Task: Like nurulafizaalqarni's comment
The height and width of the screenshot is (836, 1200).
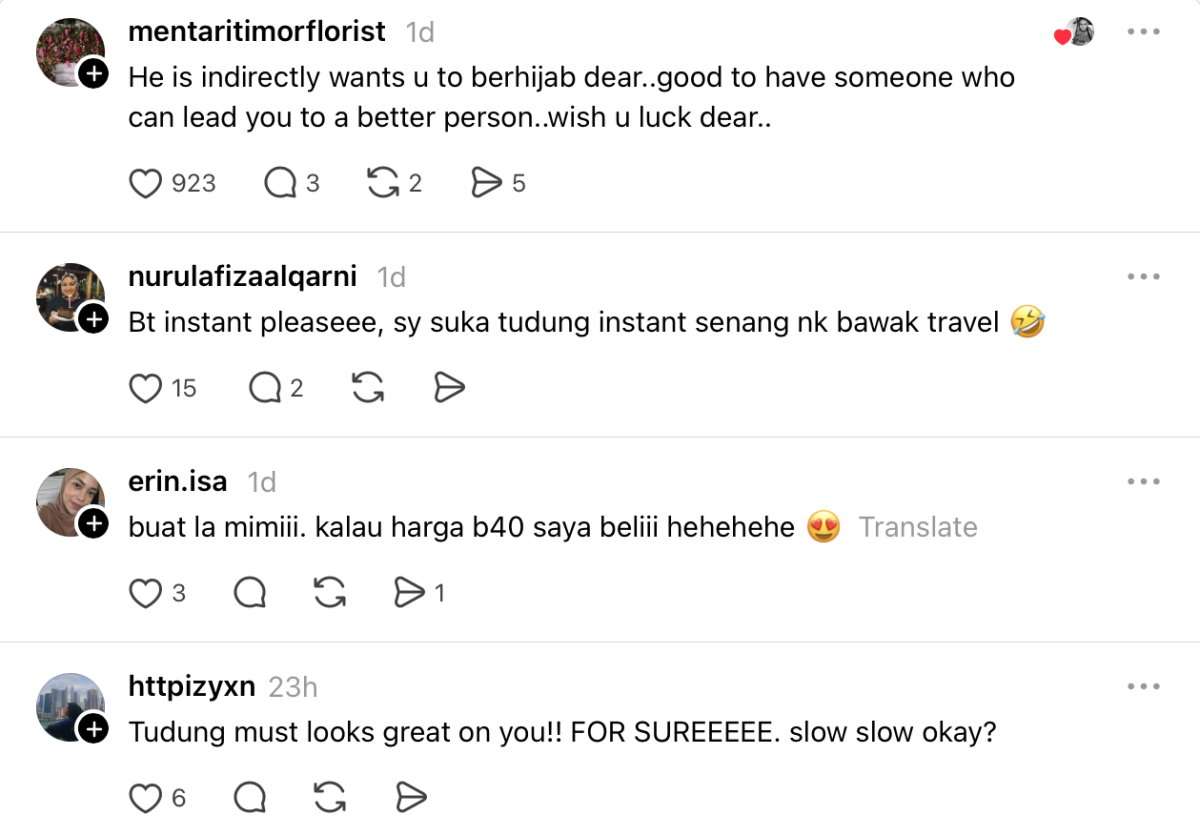Action: [x=146, y=388]
